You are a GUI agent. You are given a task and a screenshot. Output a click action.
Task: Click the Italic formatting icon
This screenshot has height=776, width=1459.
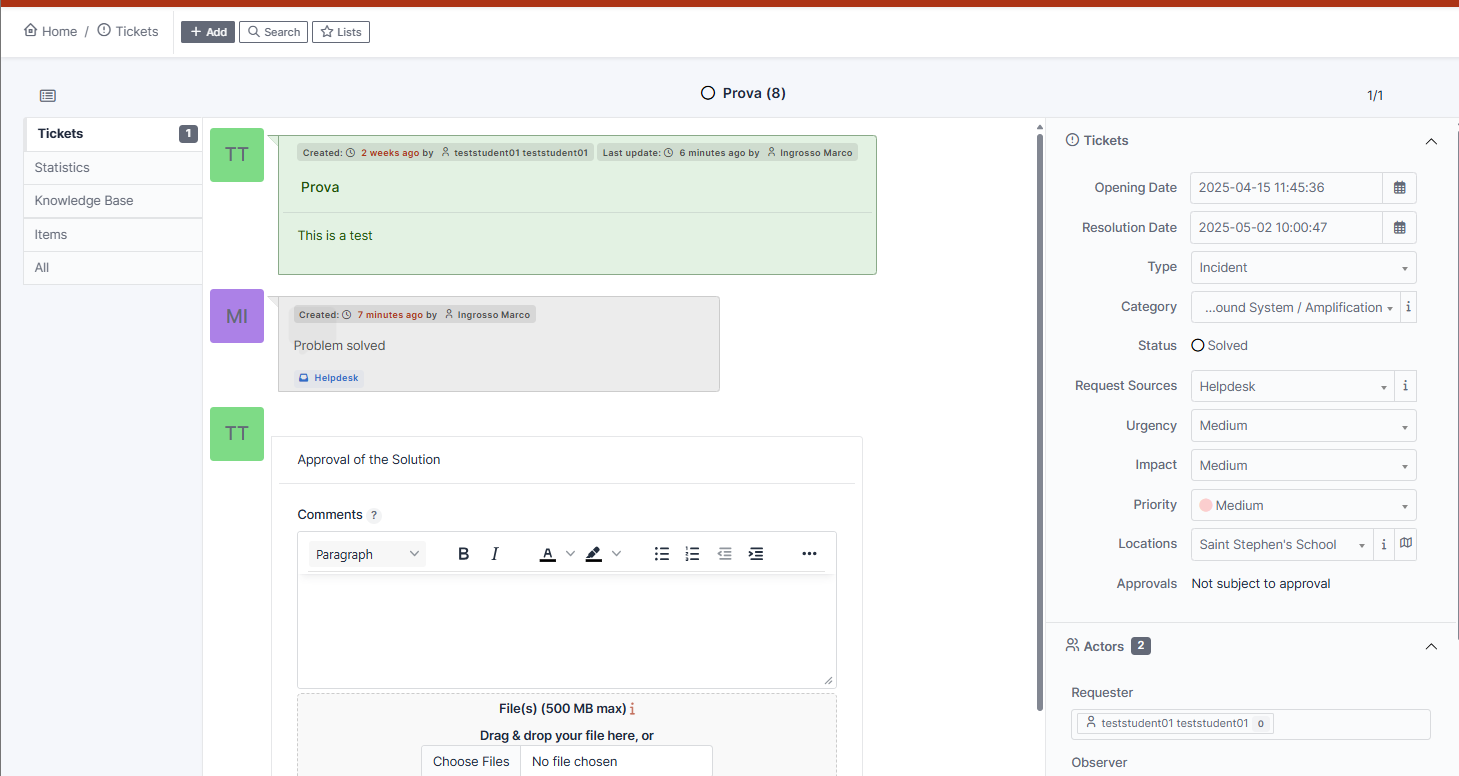tap(494, 554)
